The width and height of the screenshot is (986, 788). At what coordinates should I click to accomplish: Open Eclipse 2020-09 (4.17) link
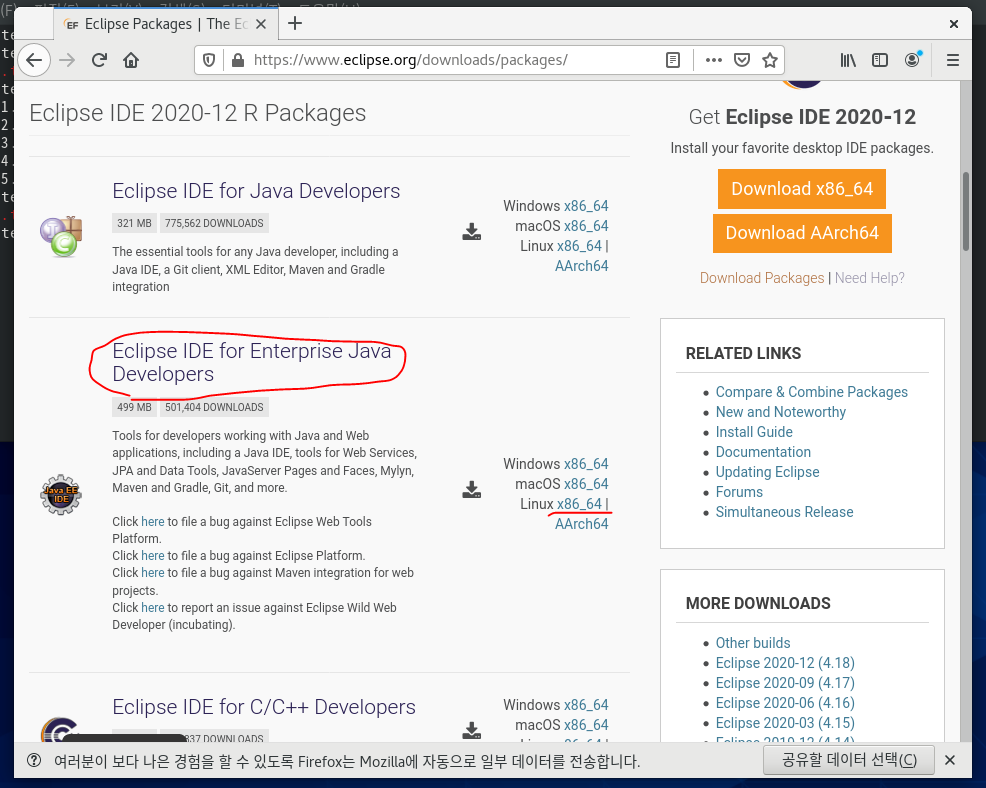(785, 683)
